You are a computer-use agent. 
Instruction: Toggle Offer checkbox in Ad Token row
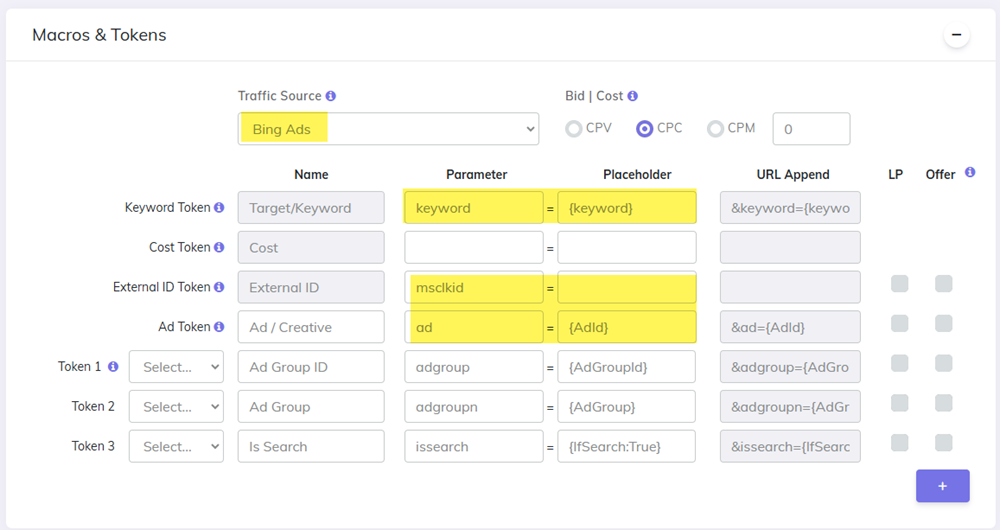[x=943, y=323]
